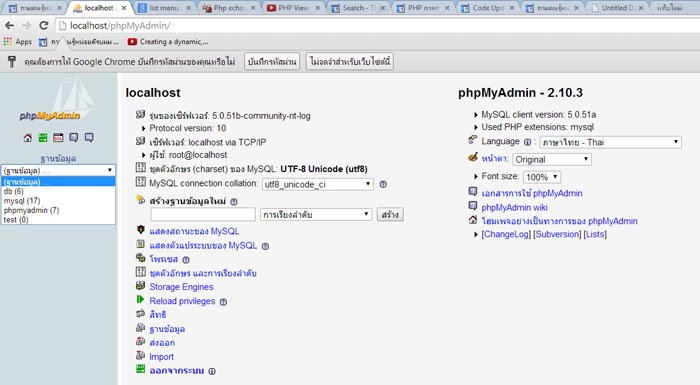This screenshot has width=700, height=385.
Task: Open collation dropdown for new database
Action: coord(316,214)
